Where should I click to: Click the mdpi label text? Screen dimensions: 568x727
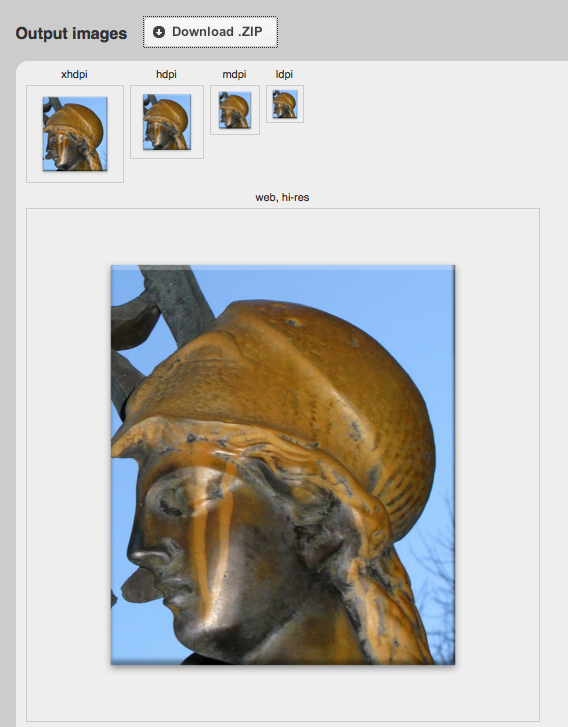tap(234, 74)
